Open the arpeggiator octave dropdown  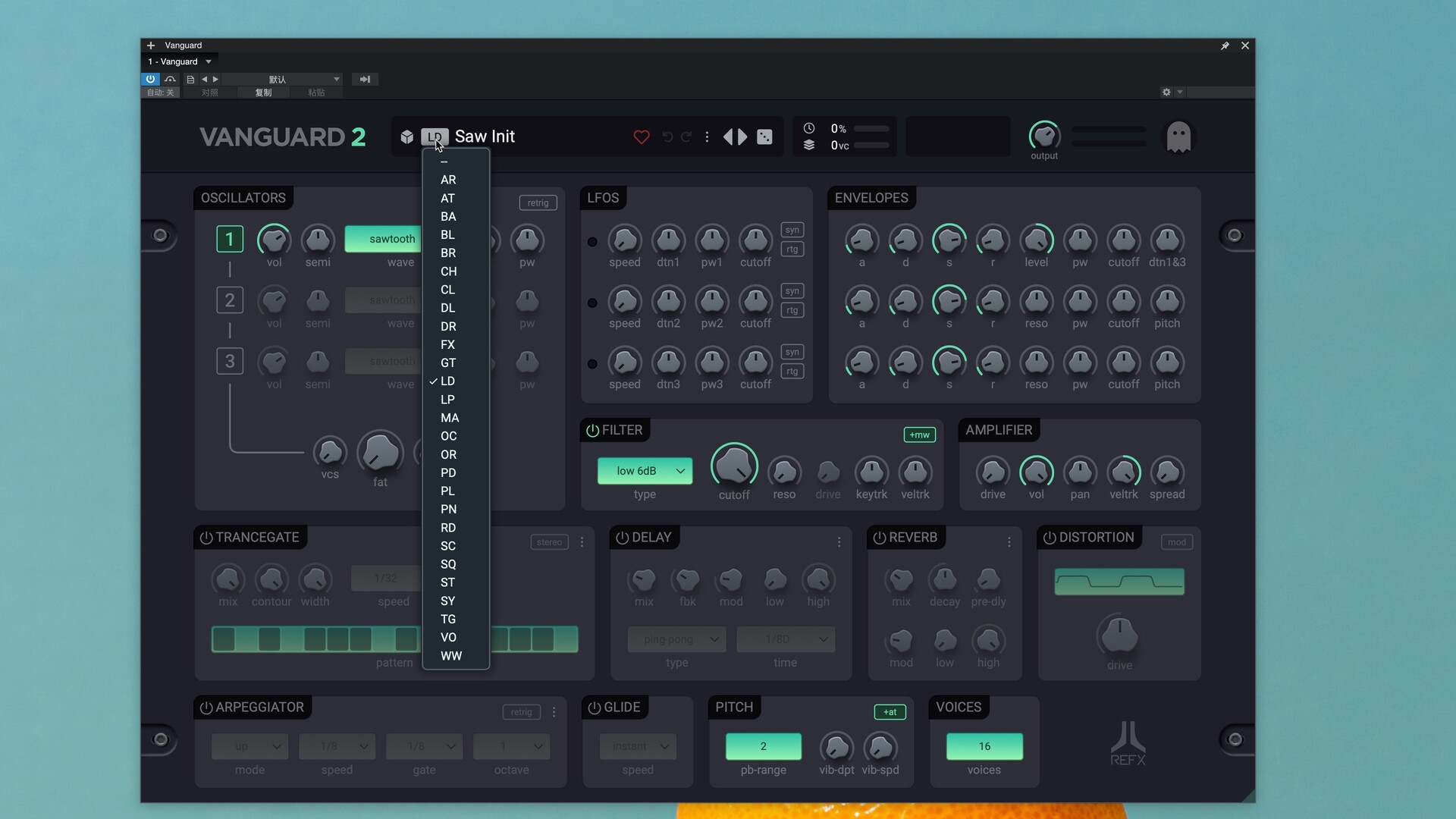tap(511, 746)
